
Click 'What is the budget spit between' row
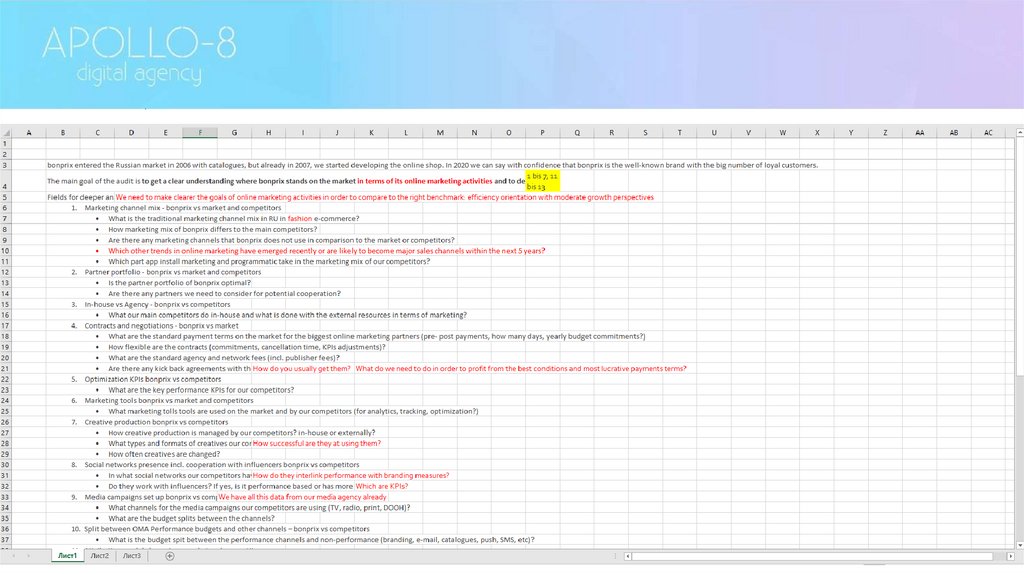[x=321, y=540]
